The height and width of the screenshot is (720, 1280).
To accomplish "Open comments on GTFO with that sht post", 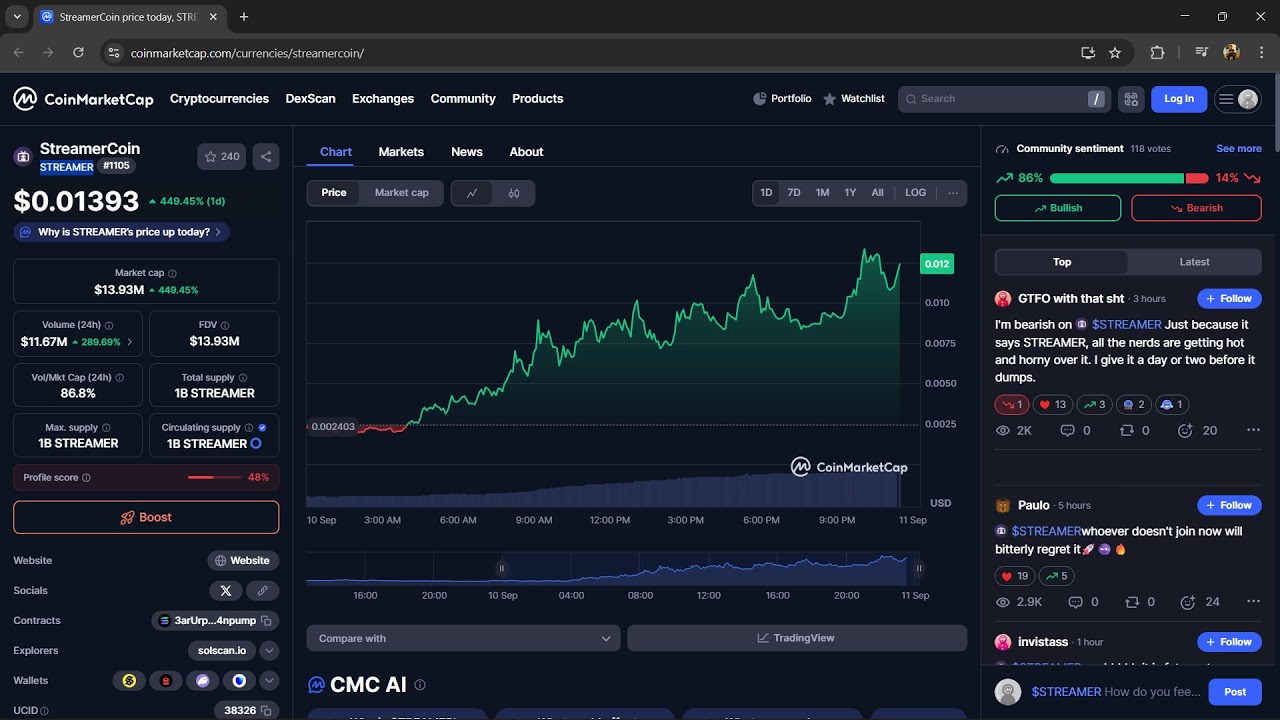I will pyautogui.click(x=1067, y=430).
